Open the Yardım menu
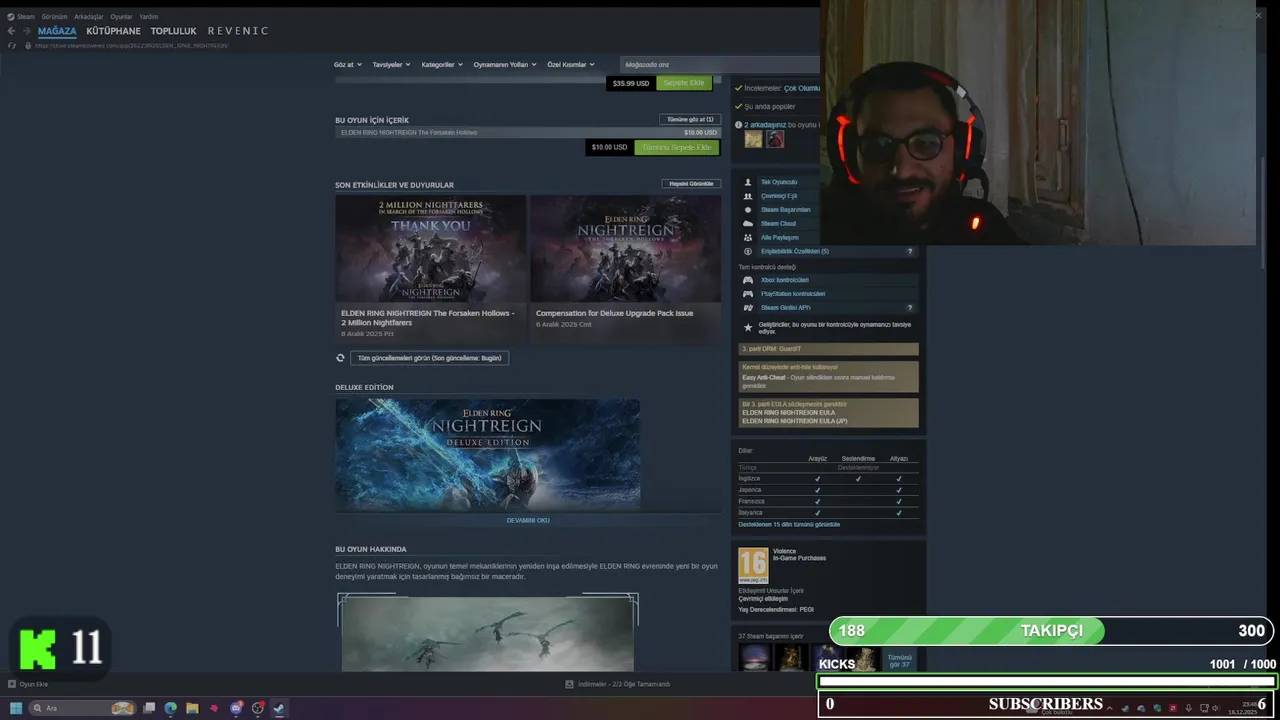 point(148,17)
